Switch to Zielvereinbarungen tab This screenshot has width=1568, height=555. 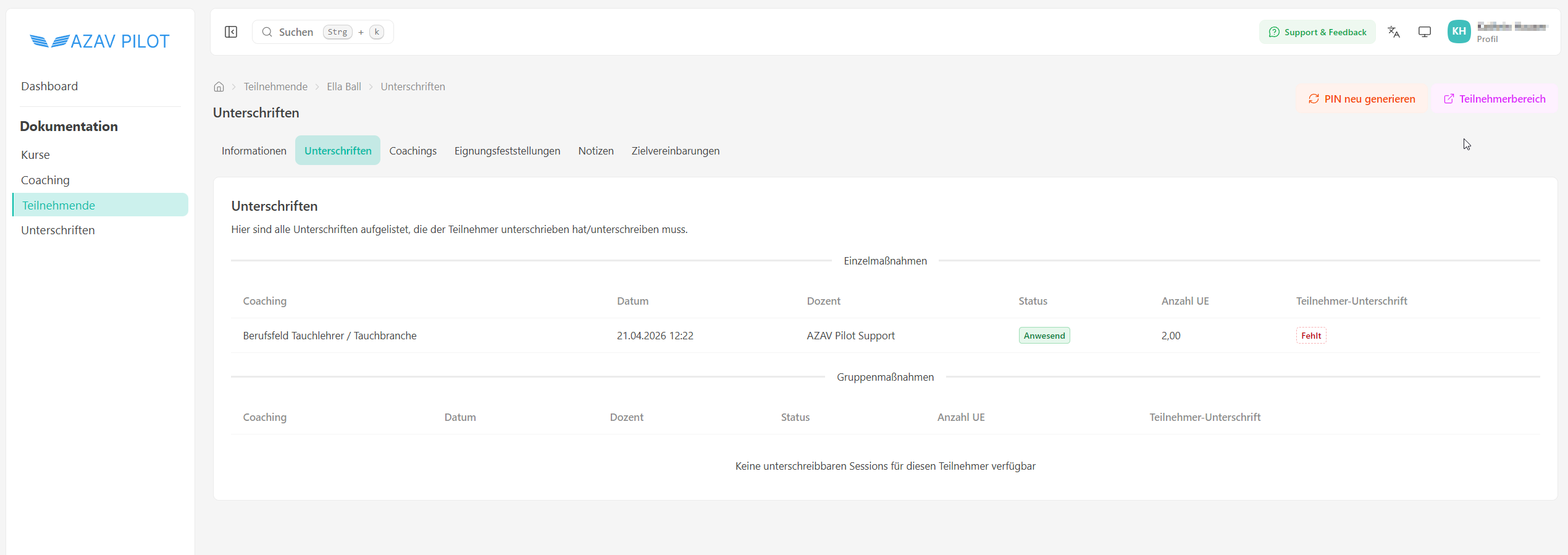[x=675, y=151]
